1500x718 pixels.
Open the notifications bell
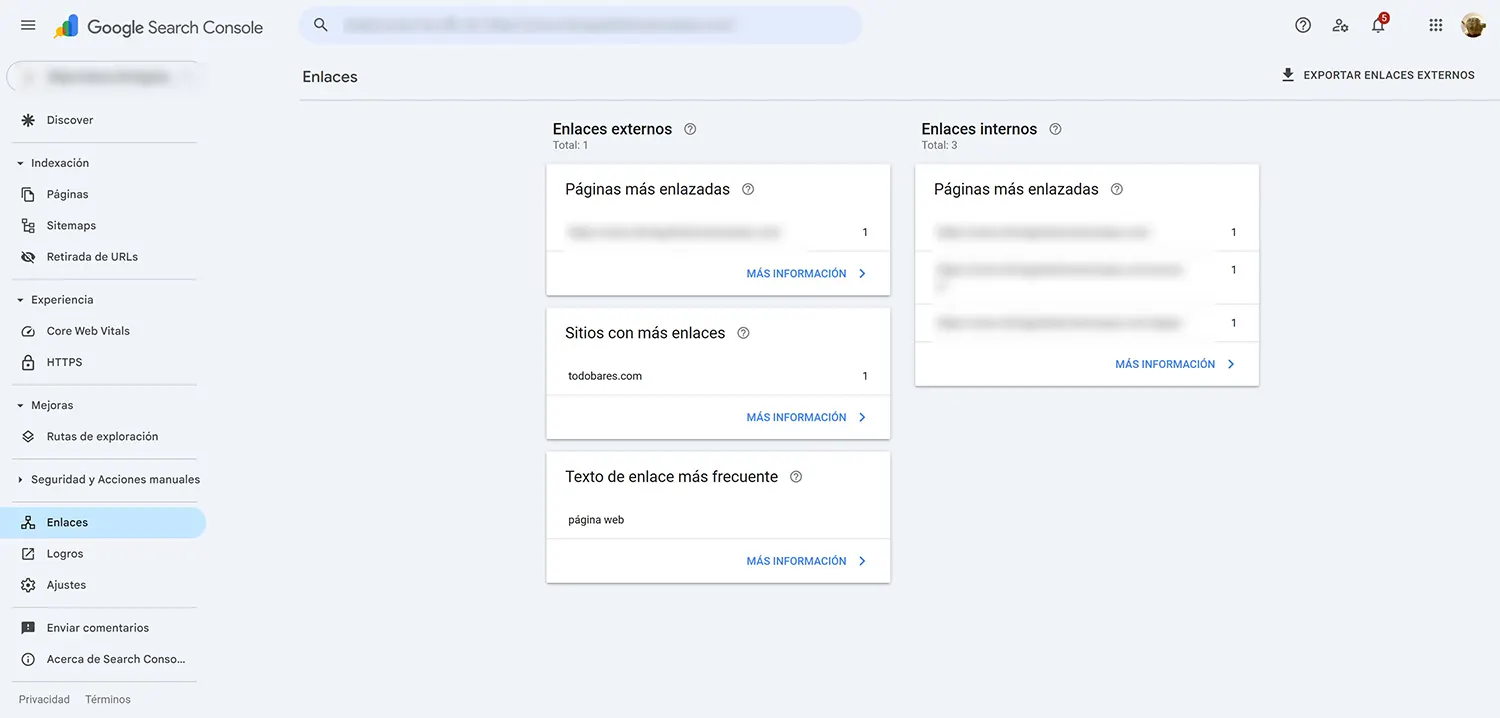tap(1378, 25)
